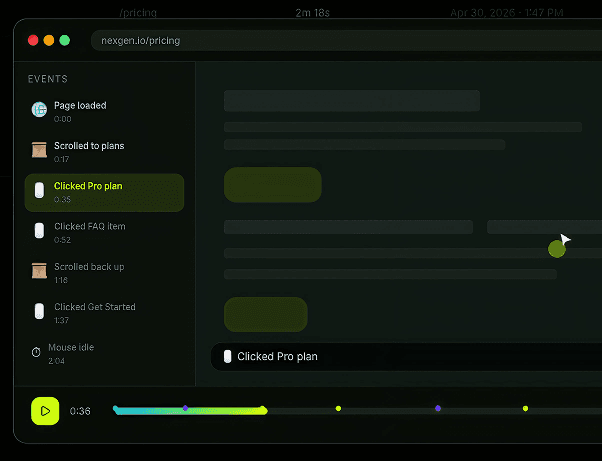Click the 0:36 current time label

pyautogui.click(x=80, y=411)
